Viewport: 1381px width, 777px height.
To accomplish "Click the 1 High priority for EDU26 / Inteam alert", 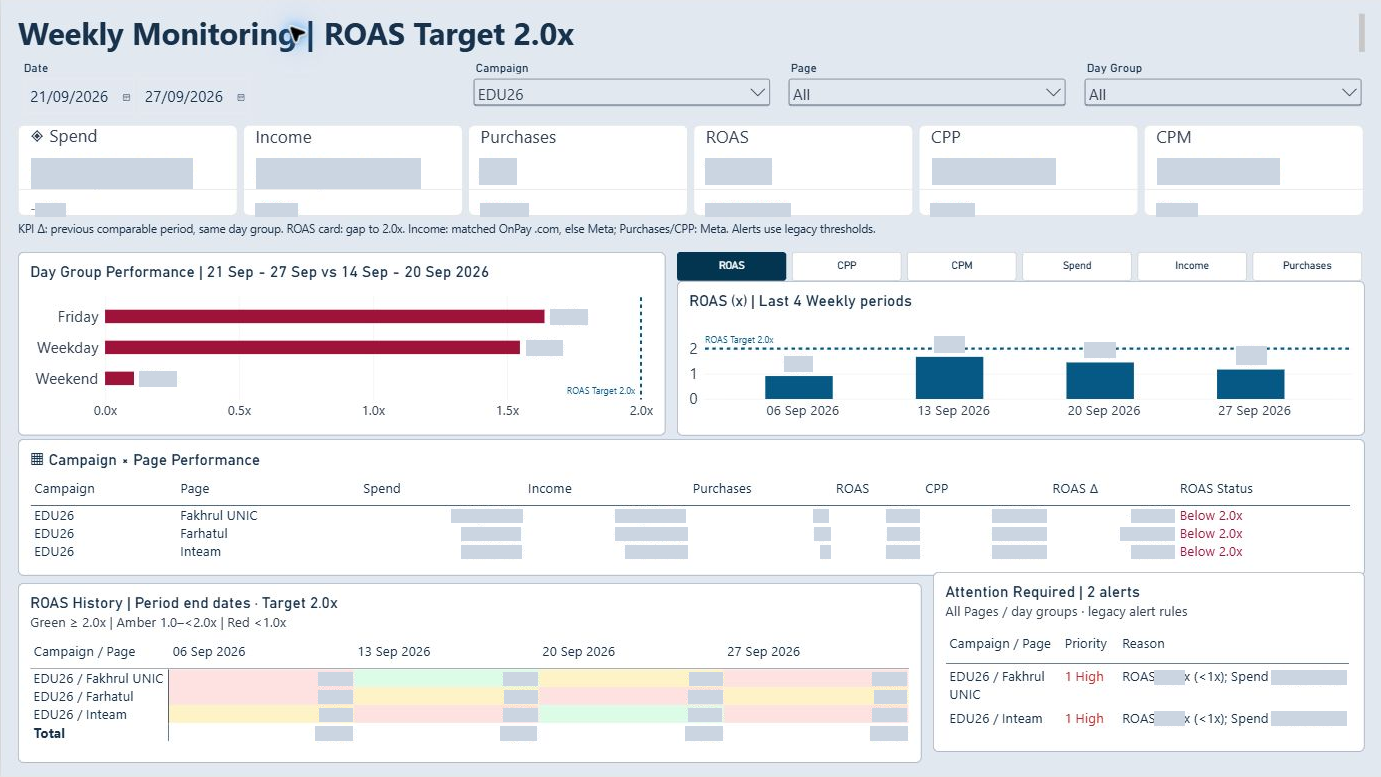I will click(1084, 719).
